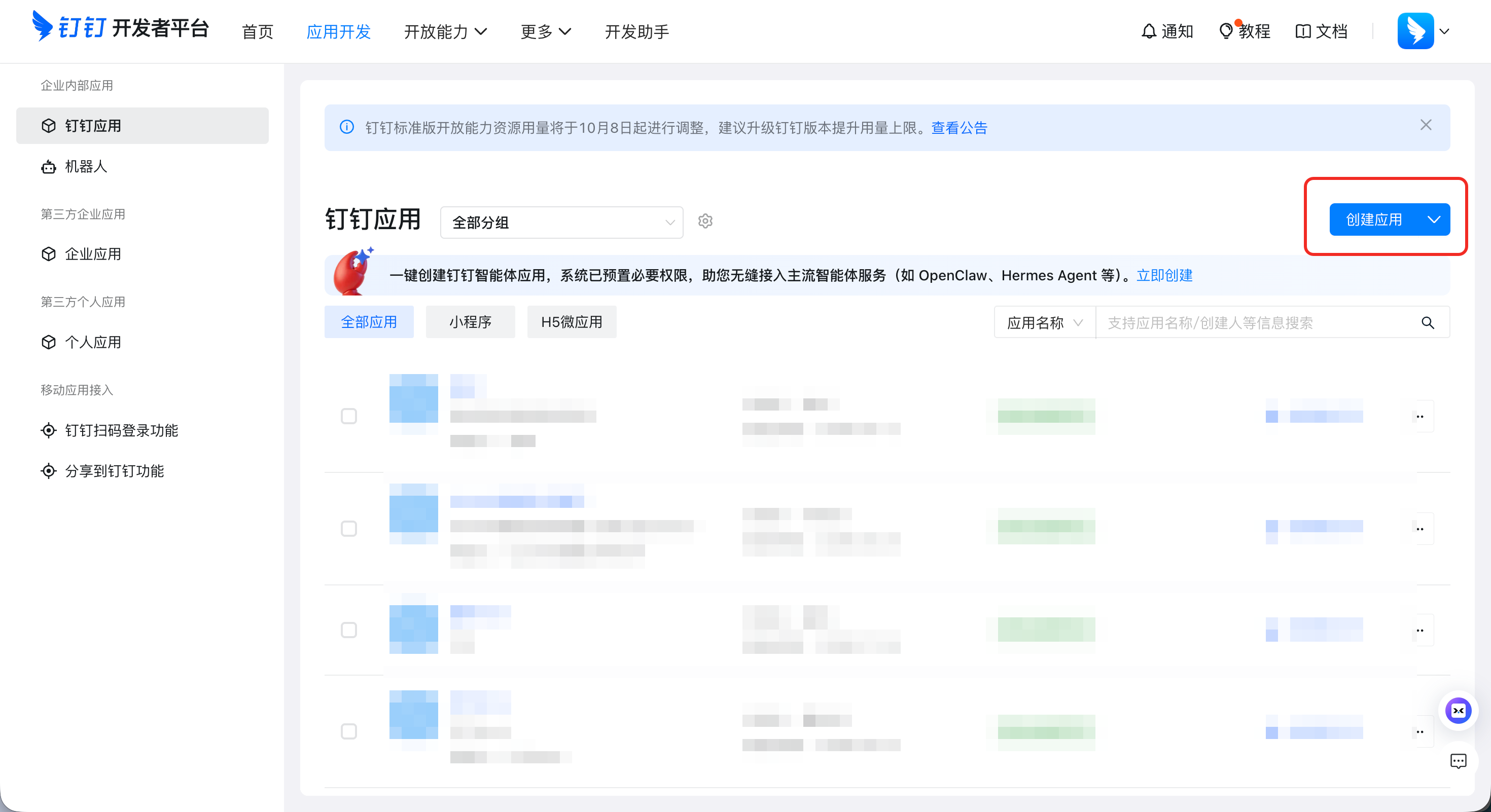This screenshot has height=812, width=1491.
Task: Click the red lobster mascot icon
Action: [x=353, y=272]
